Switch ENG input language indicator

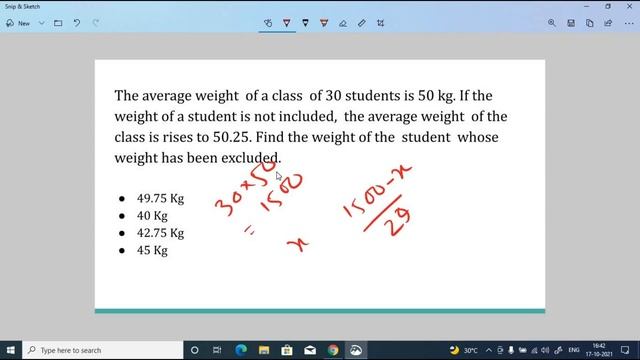point(574,350)
